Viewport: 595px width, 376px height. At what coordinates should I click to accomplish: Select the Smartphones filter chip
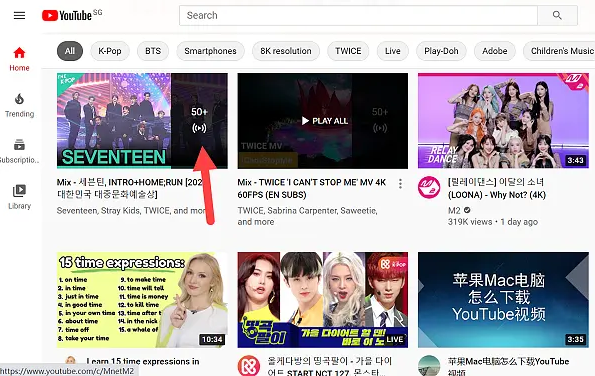pos(210,51)
